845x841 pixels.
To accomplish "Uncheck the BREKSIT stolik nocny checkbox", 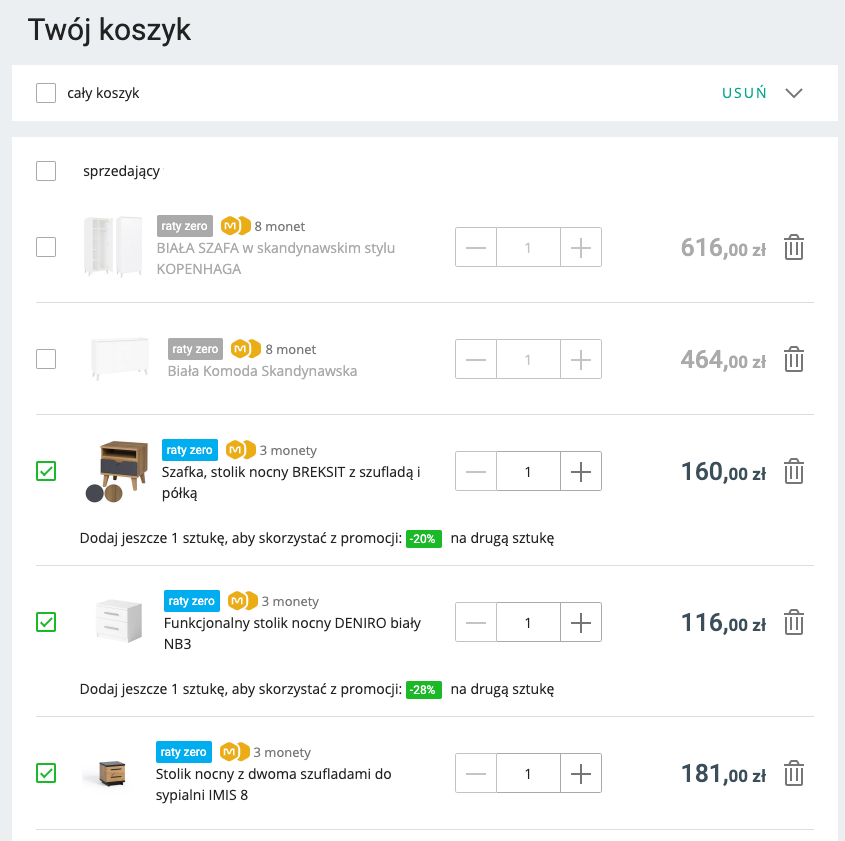I will (x=46, y=471).
